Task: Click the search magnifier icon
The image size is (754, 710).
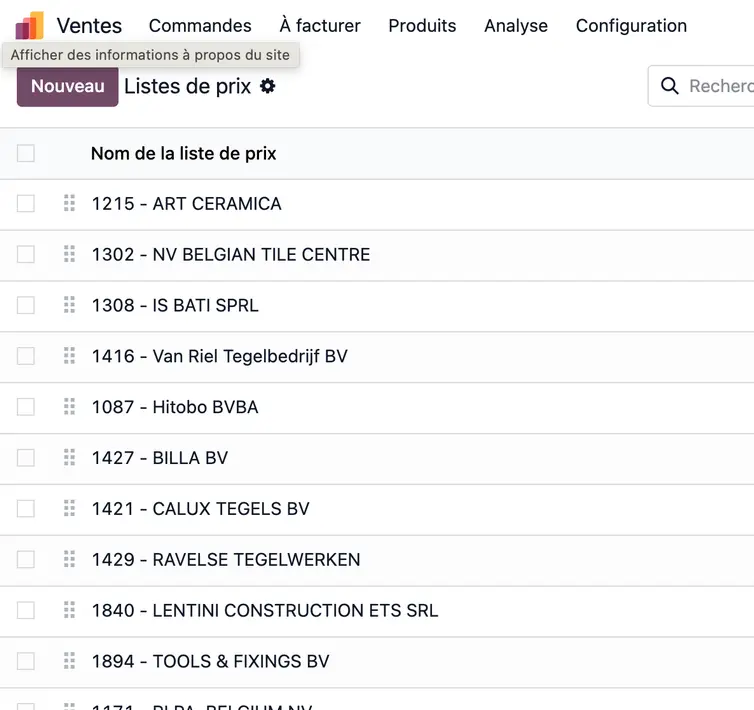Action: click(670, 87)
